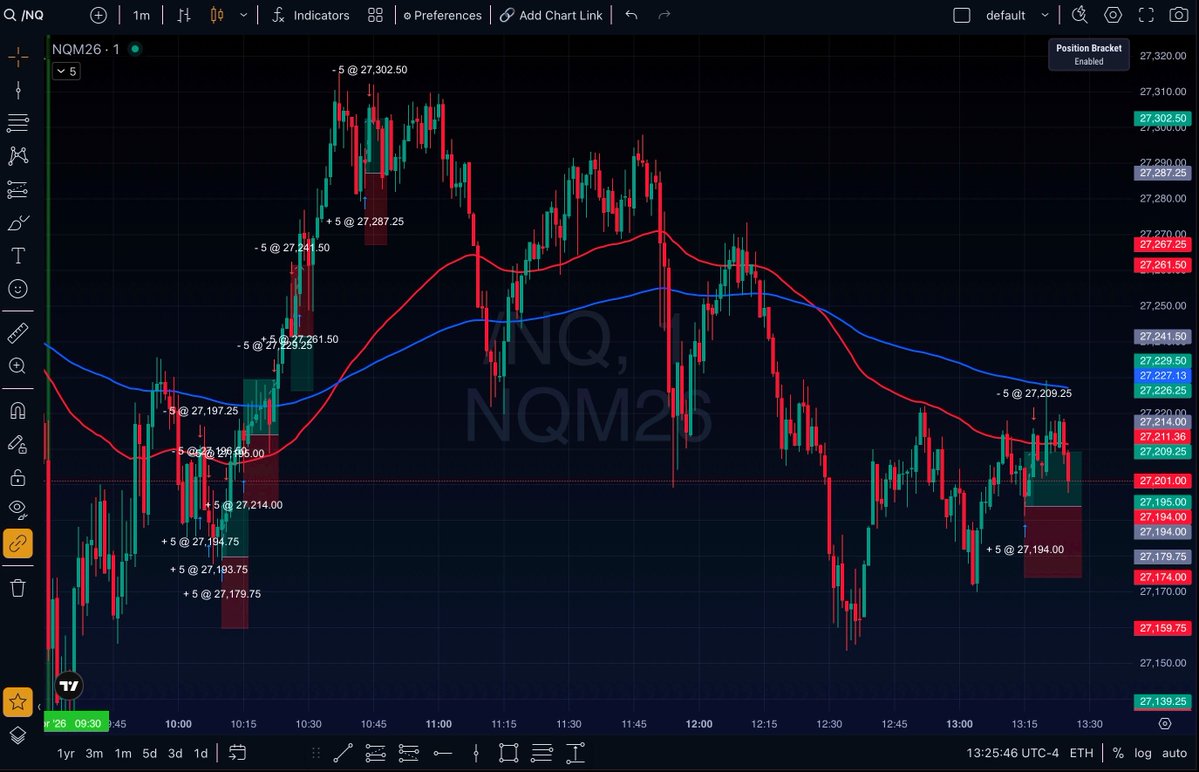1199x772 pixels.
Task: Set range to 1m in bottom bar
Action: pyautogui.click(x=123, y=754)
